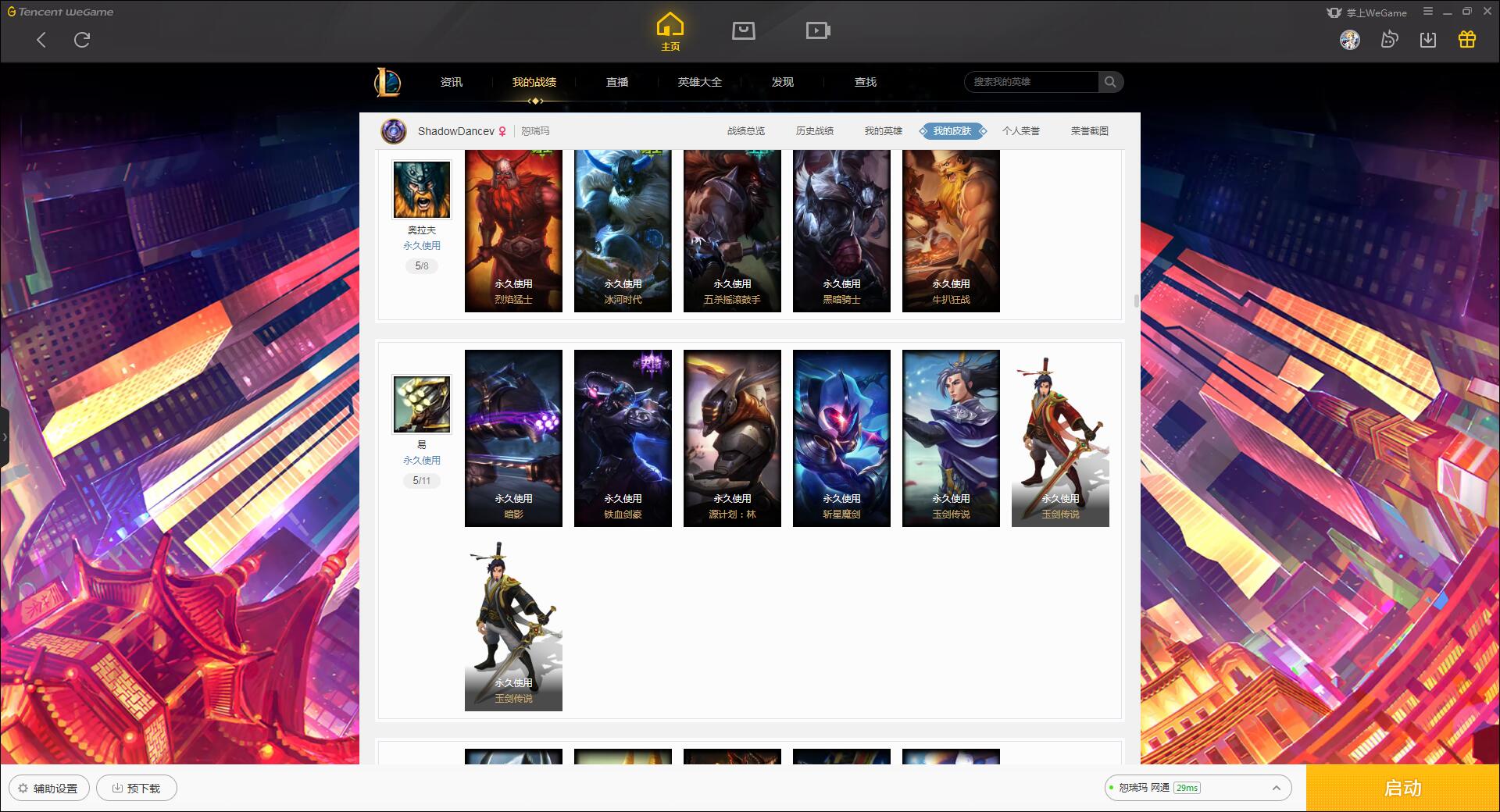Click the 恕瑞玛 server label beside username

pos(535,131)
